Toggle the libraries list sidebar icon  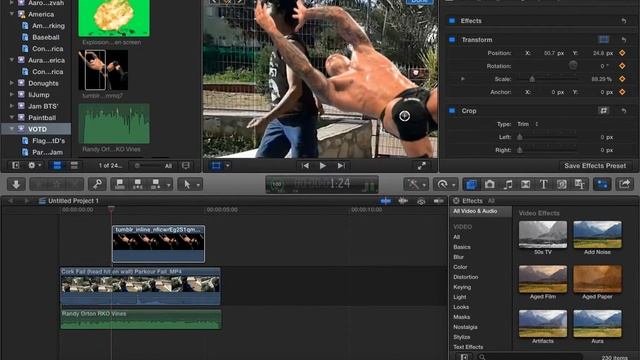[x=16, y=165]
